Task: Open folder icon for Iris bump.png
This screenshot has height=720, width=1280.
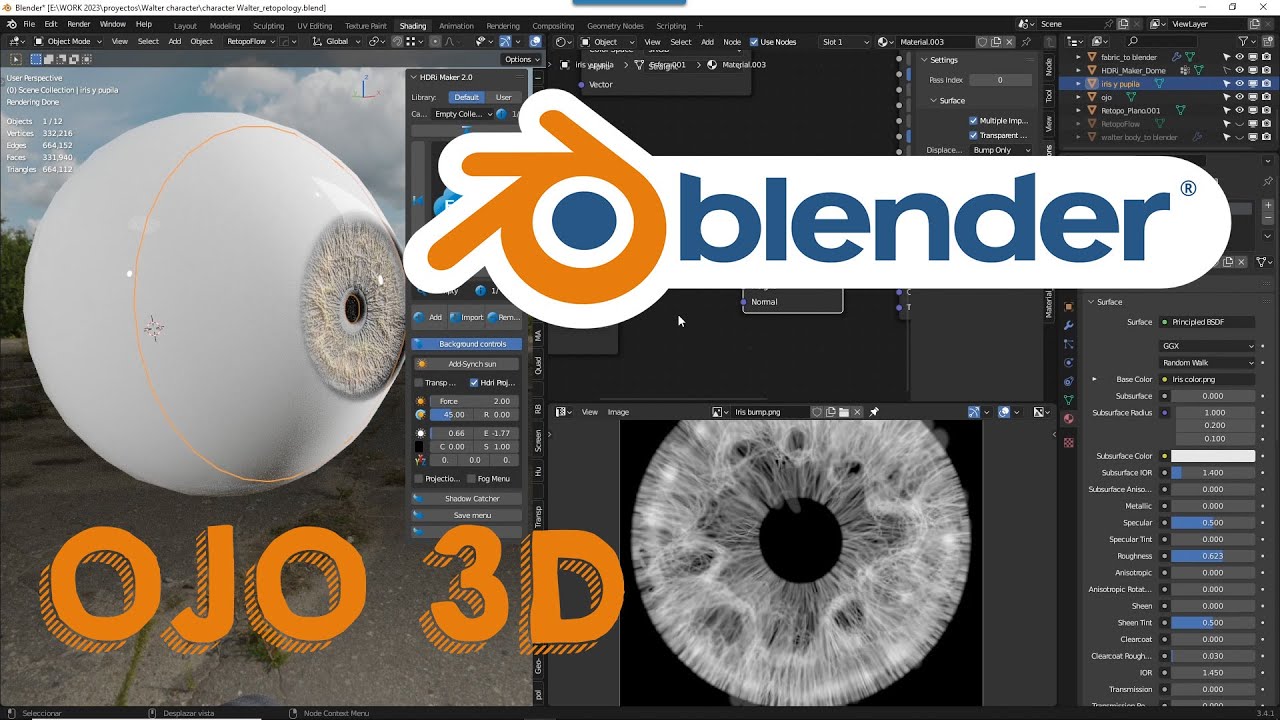Action: (844, 411)
